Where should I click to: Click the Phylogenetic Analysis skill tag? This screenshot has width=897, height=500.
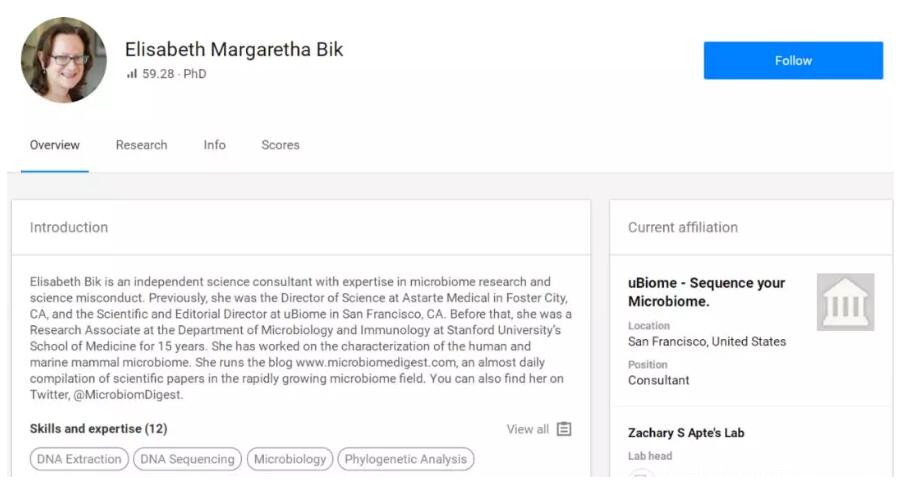pos(405,459)
